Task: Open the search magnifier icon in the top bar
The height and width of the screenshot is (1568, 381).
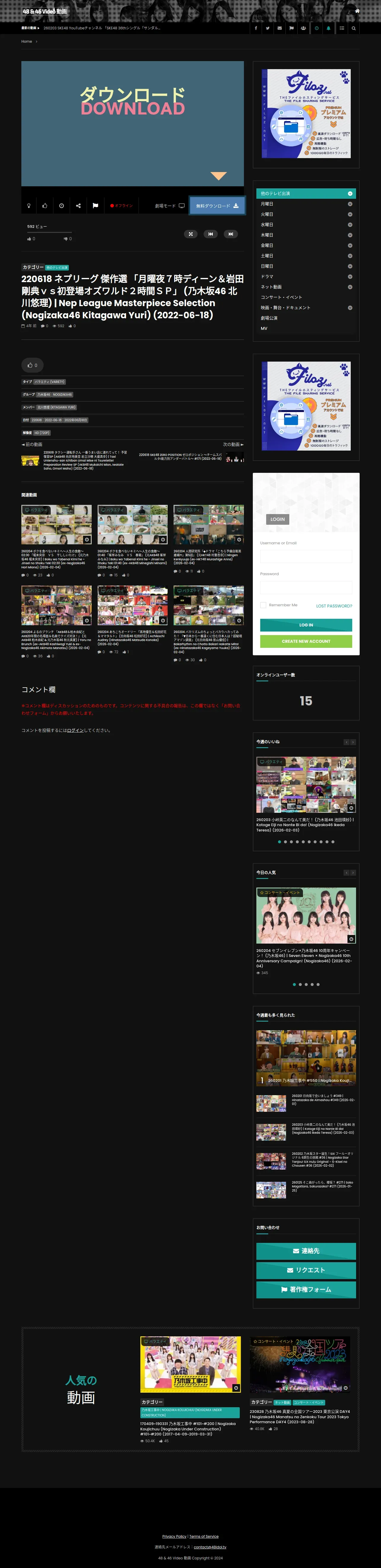Action: pos(354,28)
